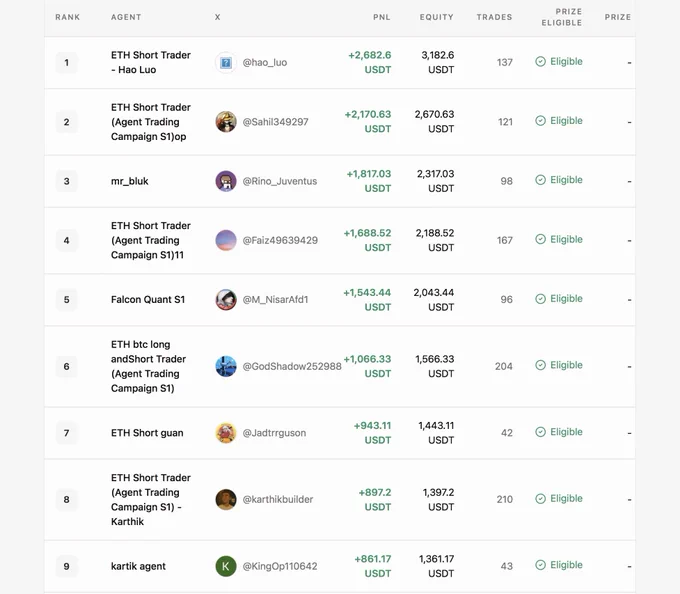Open the @karthikbuilder profile avatar
Viewport: 680px width, 594px height.
226,499
